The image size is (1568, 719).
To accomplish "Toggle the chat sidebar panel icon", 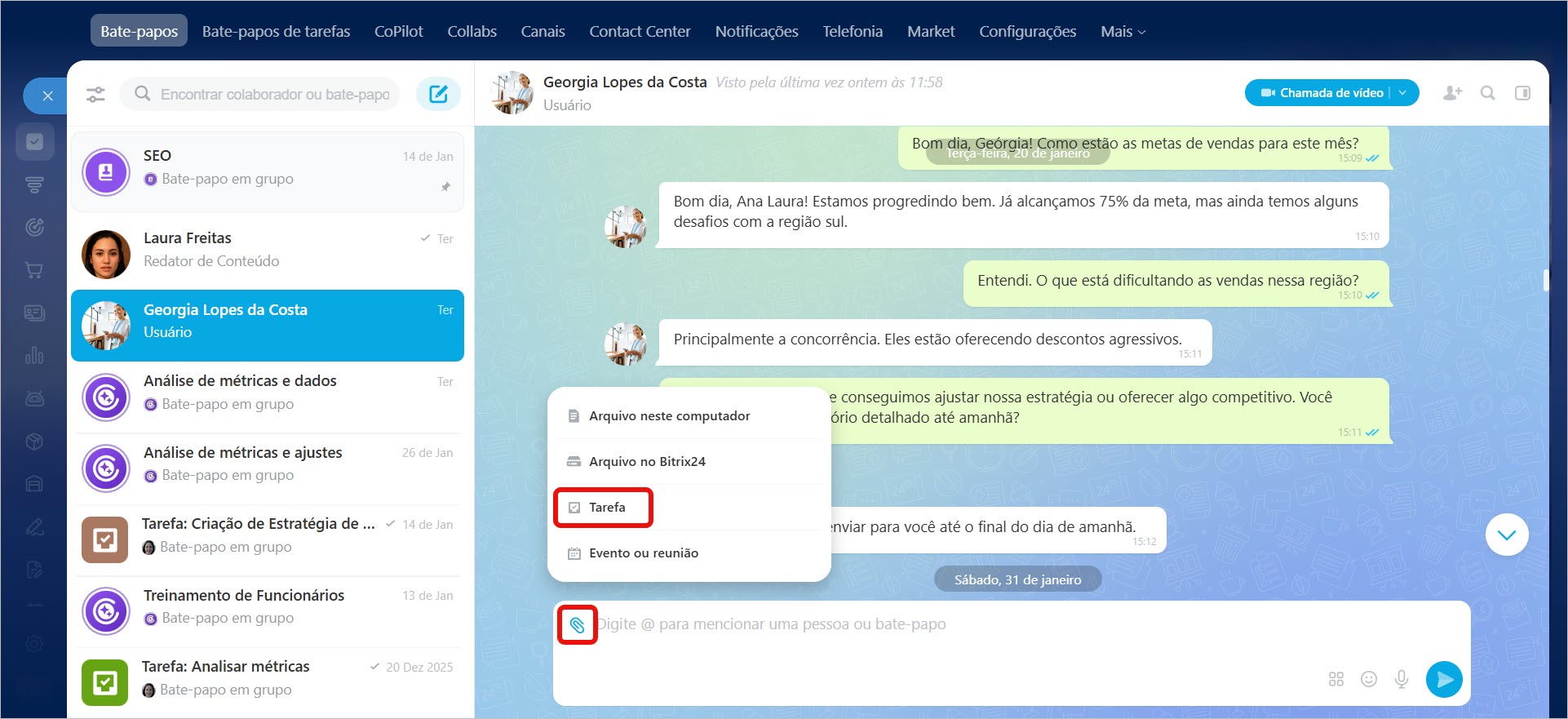I will pos(1522,93).
